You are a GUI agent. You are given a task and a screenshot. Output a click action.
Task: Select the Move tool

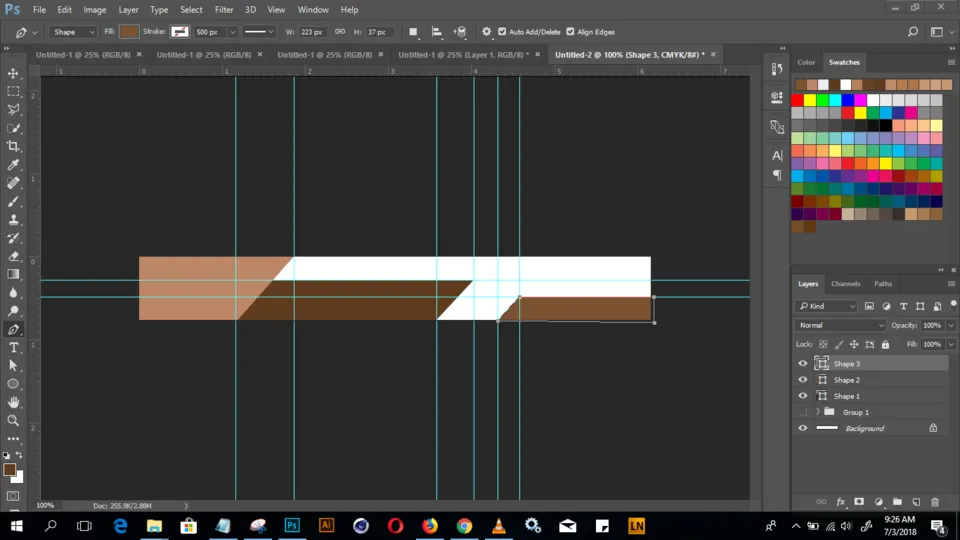(13, 73)
